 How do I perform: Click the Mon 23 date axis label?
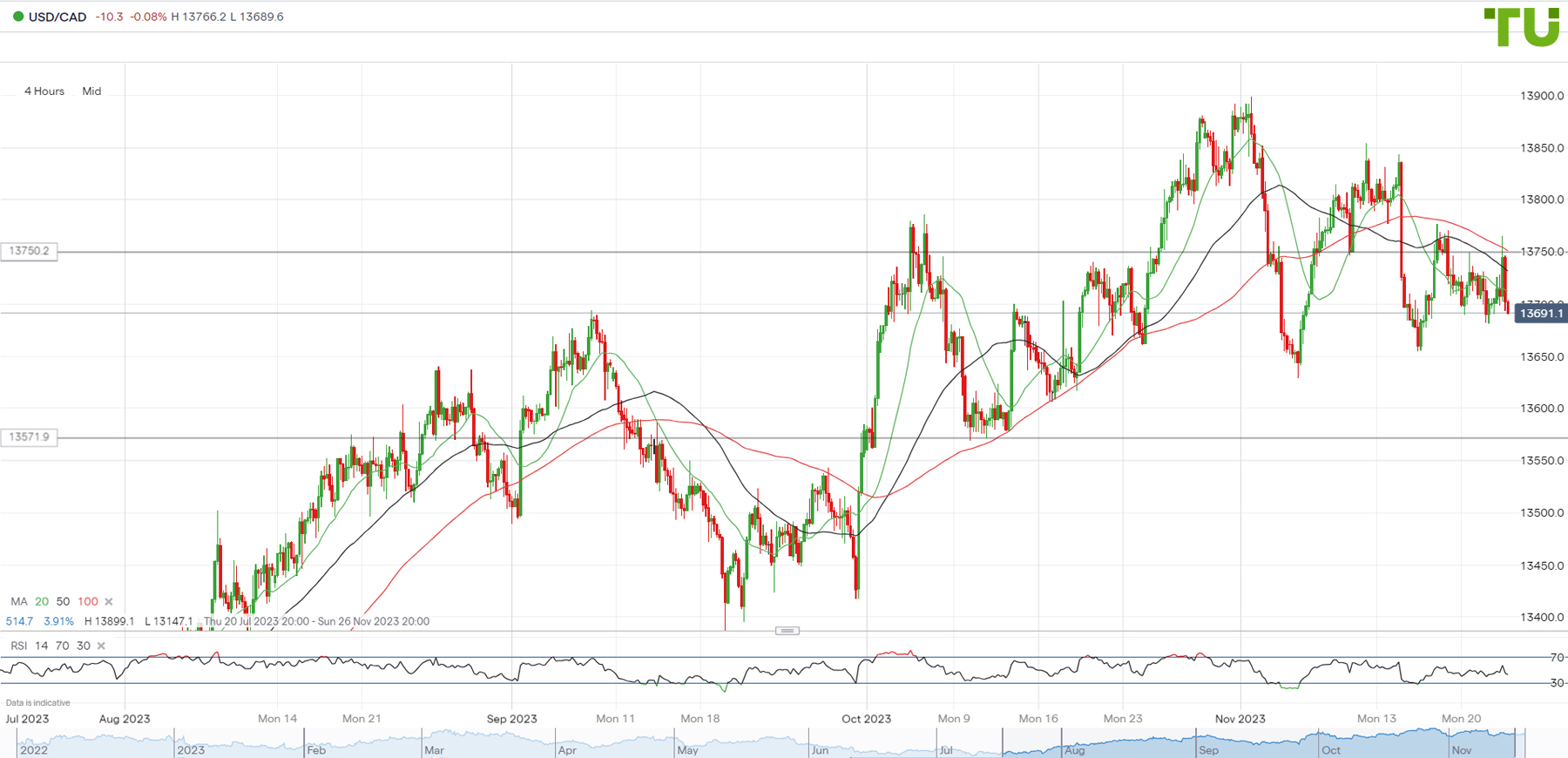click(x=1123, y=719)
